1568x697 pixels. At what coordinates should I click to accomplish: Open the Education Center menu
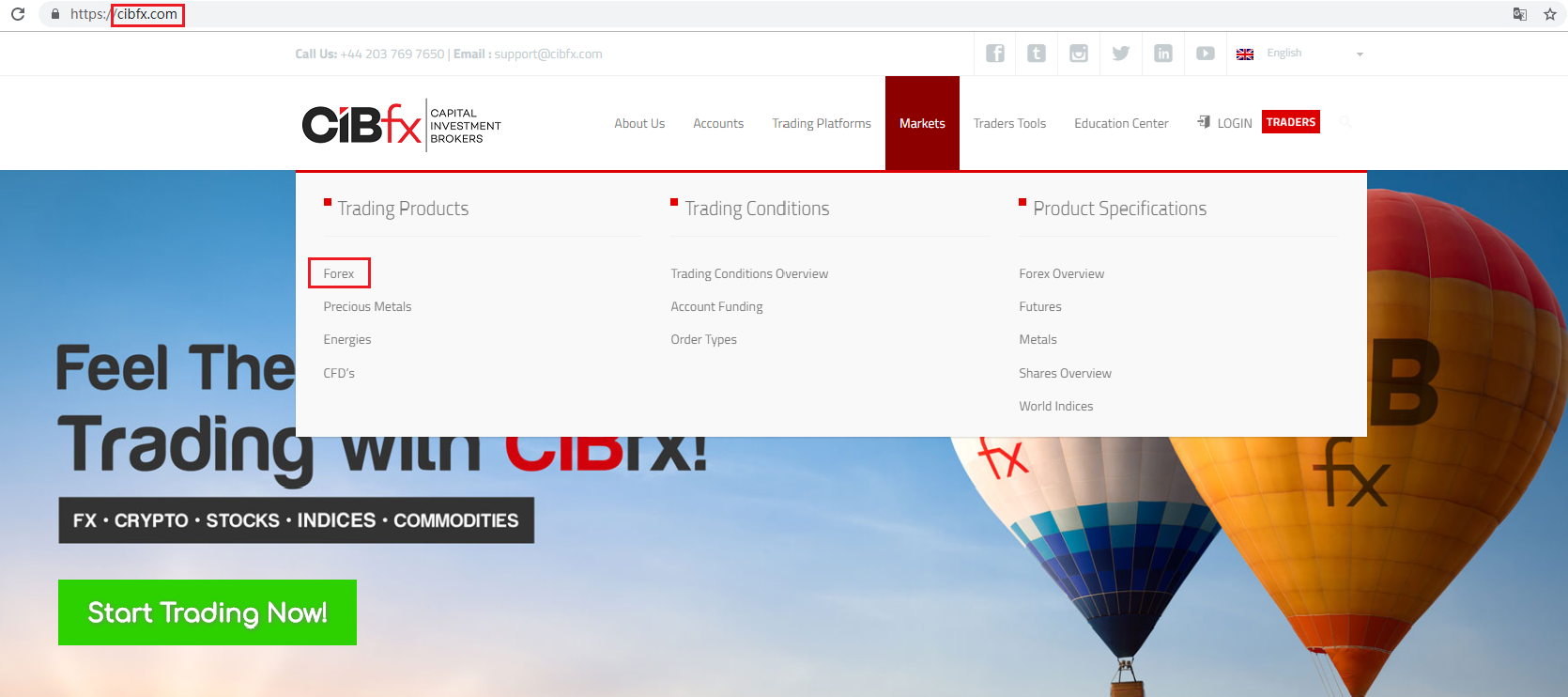pos(1121,123)
